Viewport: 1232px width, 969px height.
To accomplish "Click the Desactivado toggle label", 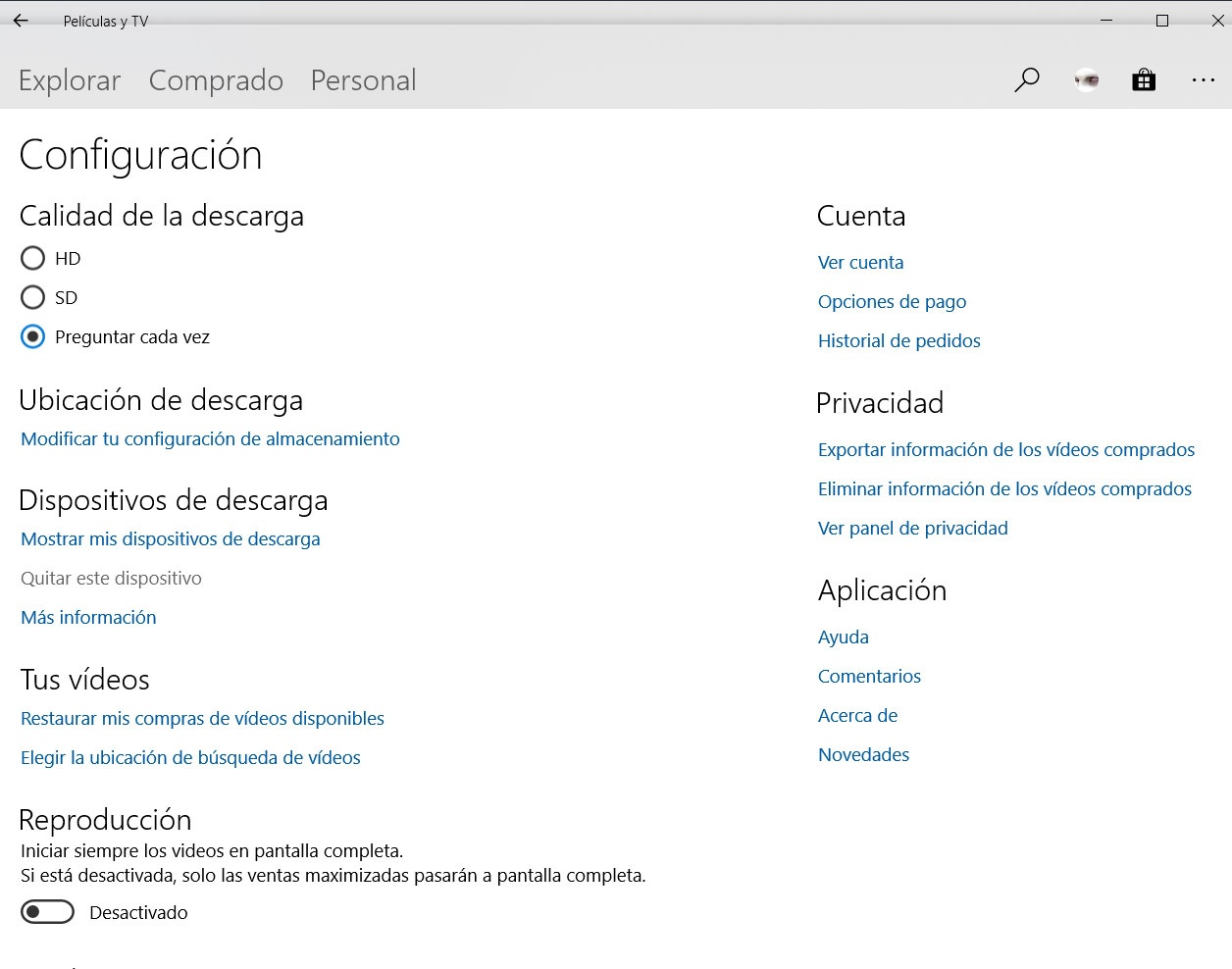I will pyautogui.click(x=138, y=912).
